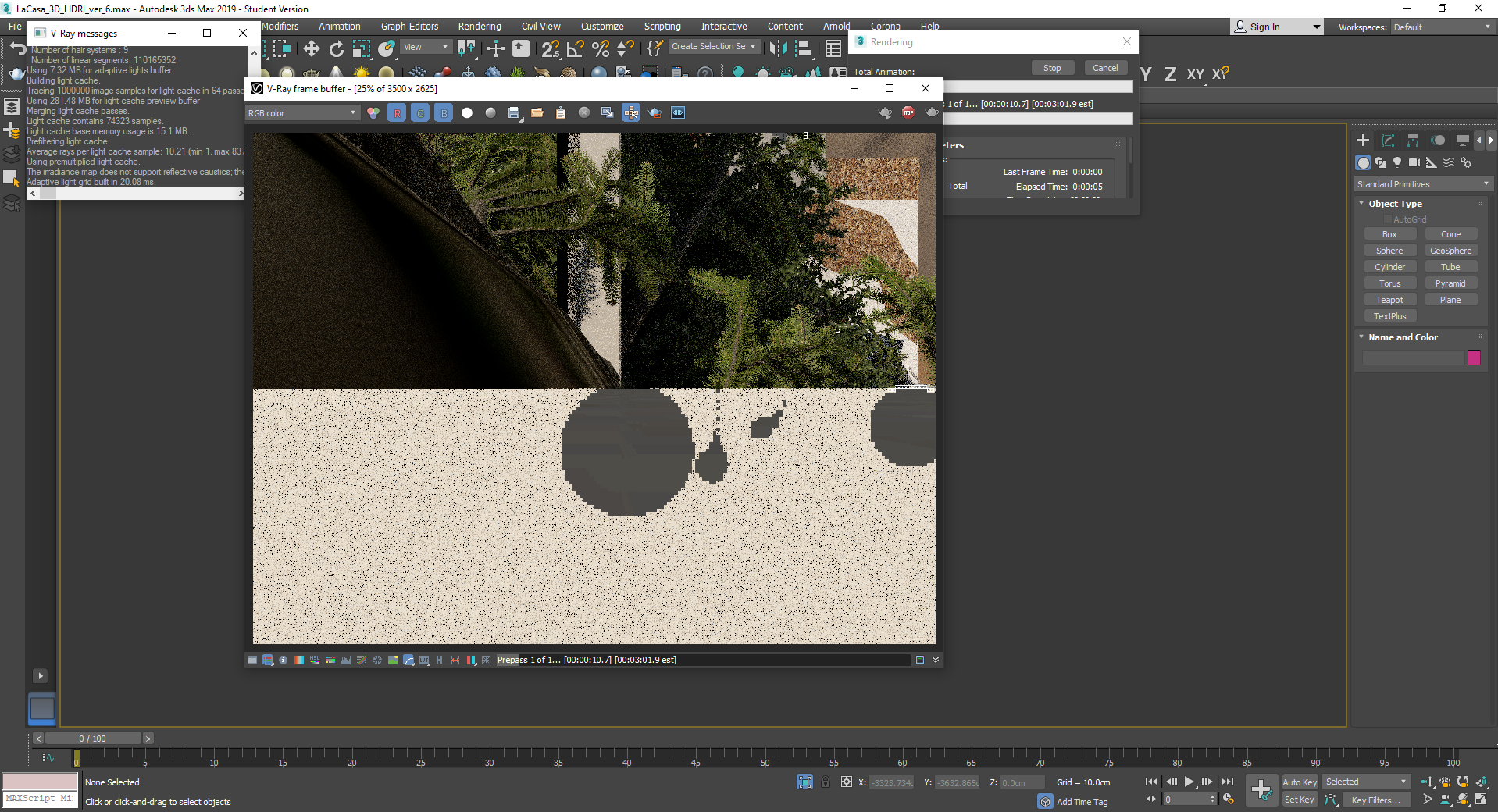The image size is (1498, 812).
Task: Save the current render with floppy disk icon
Action: click(x=514, y=113)
